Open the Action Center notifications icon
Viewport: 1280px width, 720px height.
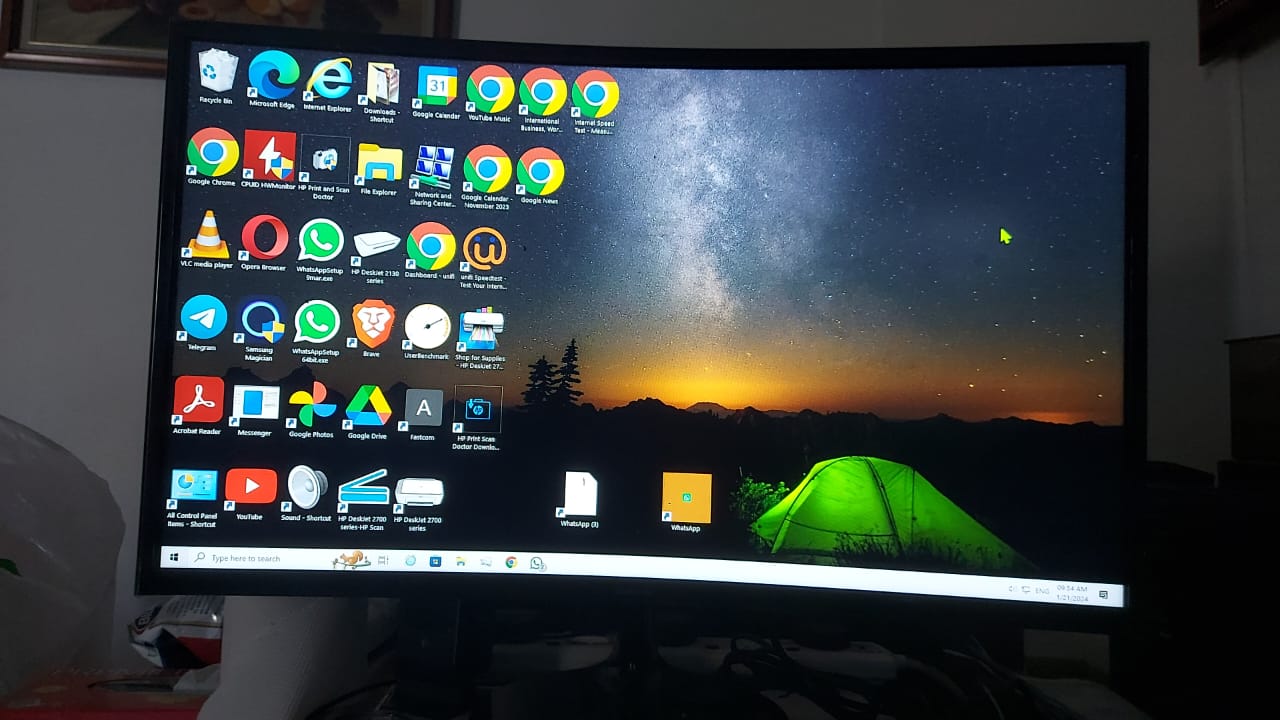[x=1104, y=595]
